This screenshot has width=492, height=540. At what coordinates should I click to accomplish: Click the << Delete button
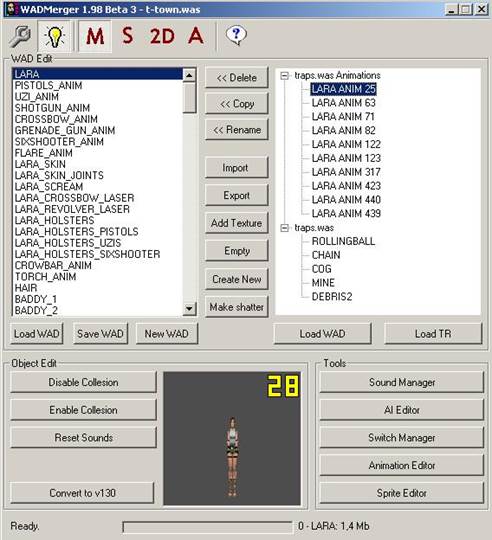pyautogui.click(x=237, y=78)
